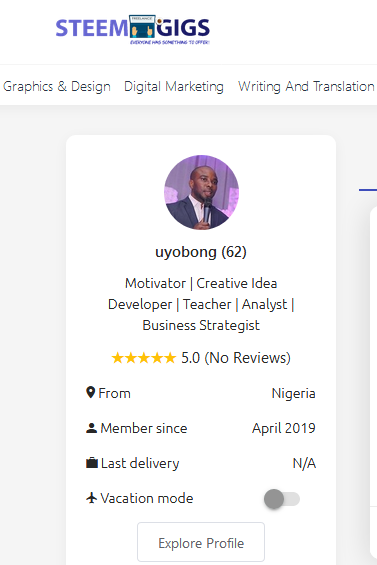Click the profile tagline starting with Motivator
Viewport: 377px width, 565px height.
click(201, 304)
